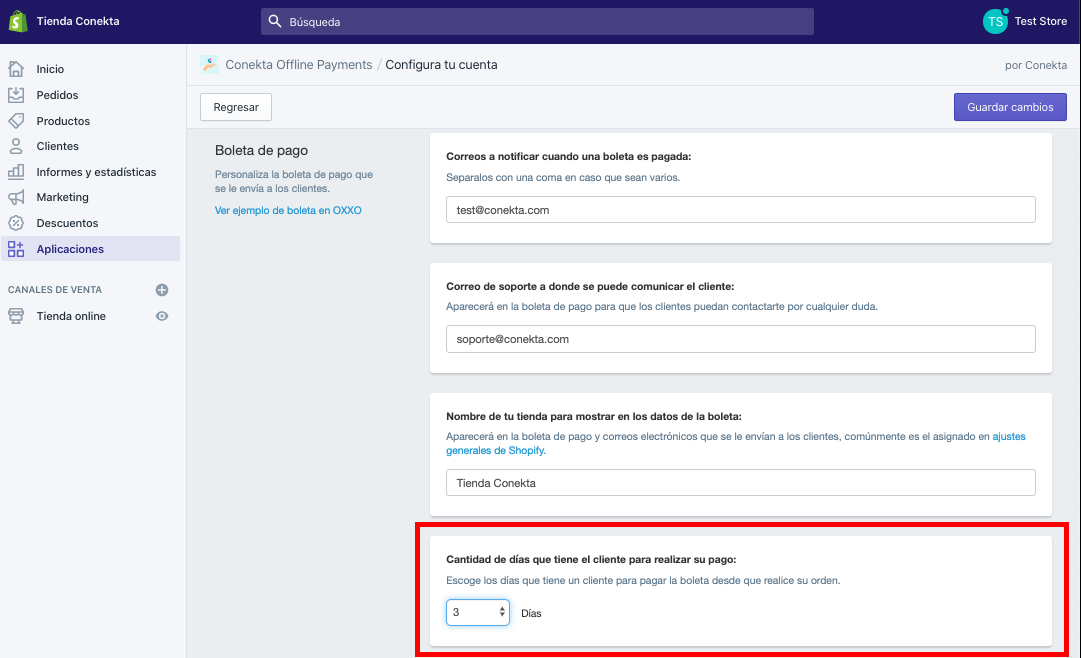
Task: Click the Conekta Offline Payments app icon
Action: [209, 64]
